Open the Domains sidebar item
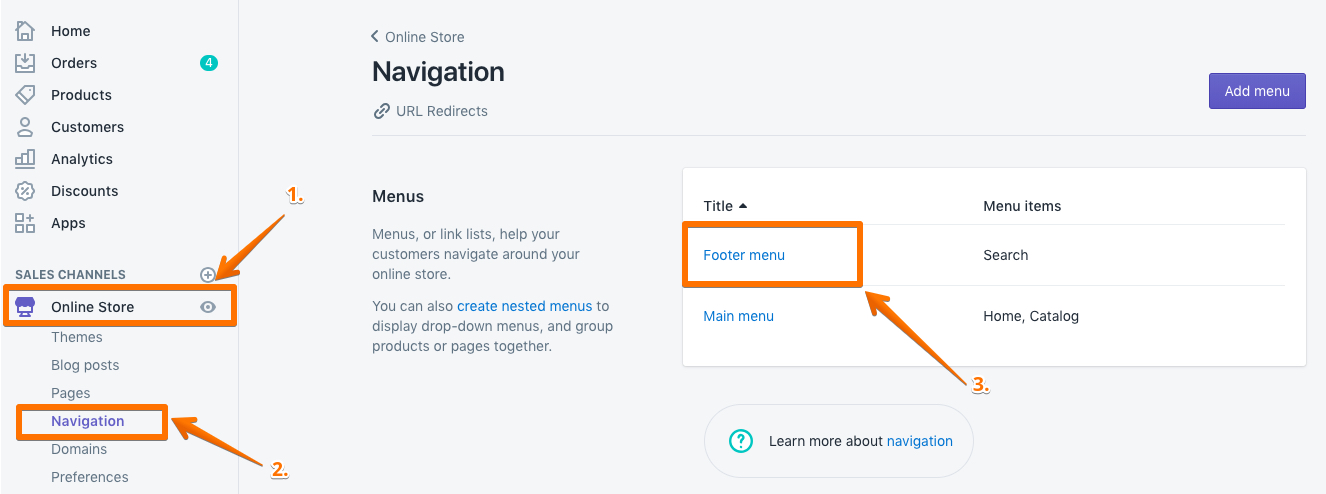The image size is (1326, 494). pos(79,449)
